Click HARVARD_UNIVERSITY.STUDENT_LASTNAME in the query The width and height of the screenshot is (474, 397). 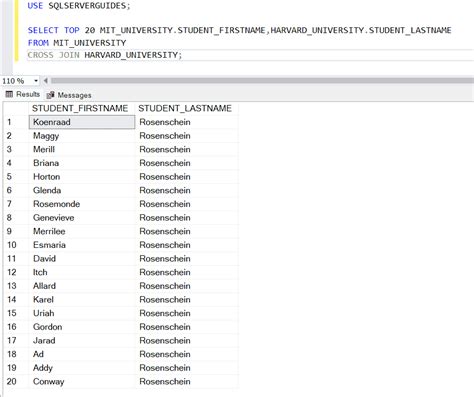[x=361, y=30]
